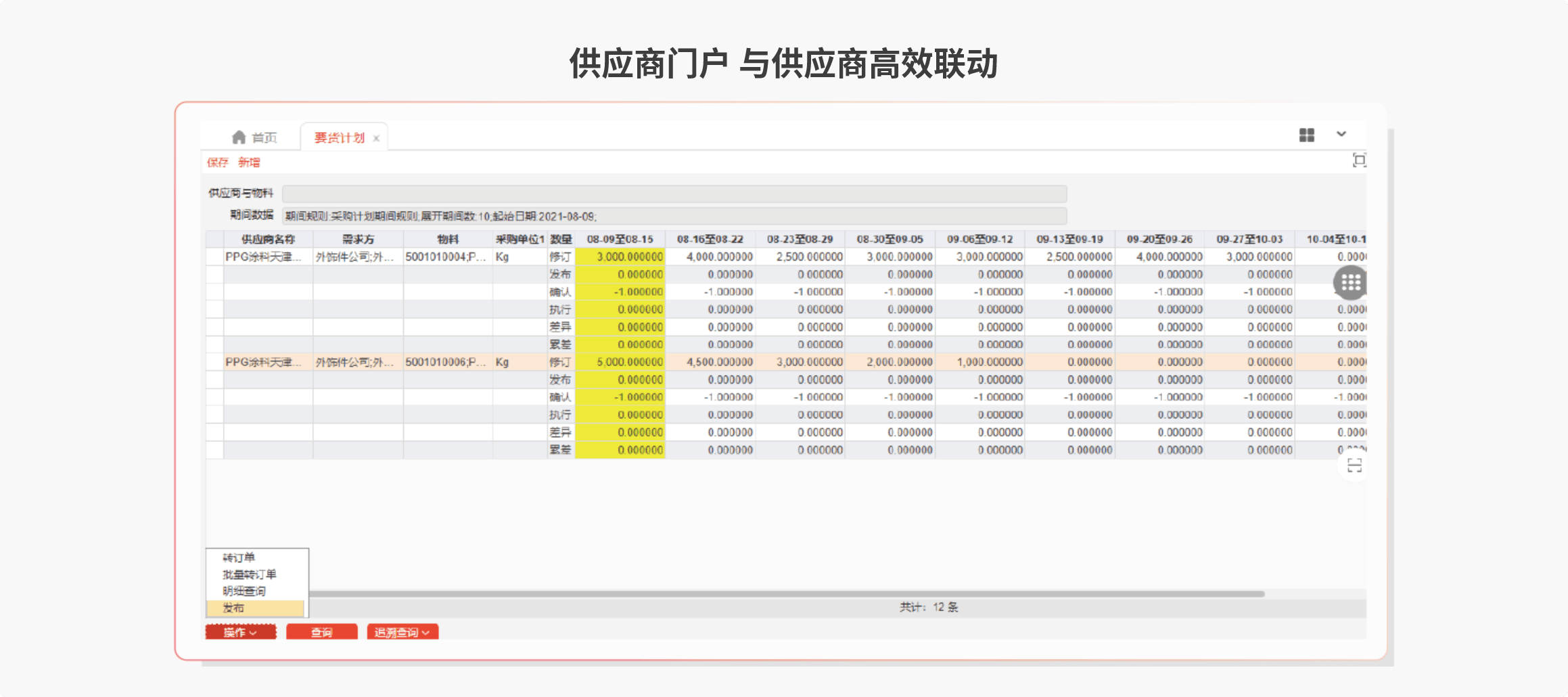This screenshot has height=697, width=1568.
Task: Open the floating round apps grid button
Action: (x=1350, y=283)
